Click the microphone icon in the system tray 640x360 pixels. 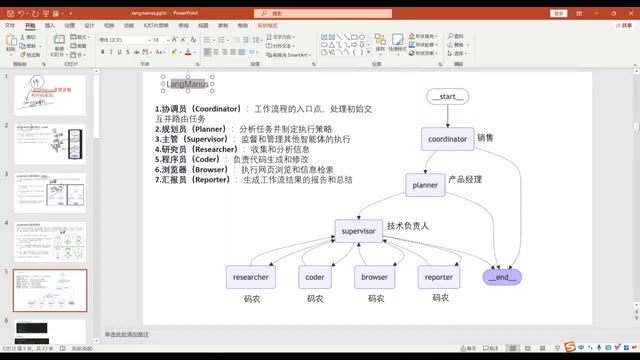pyautogui.click(x=599, y=347)
